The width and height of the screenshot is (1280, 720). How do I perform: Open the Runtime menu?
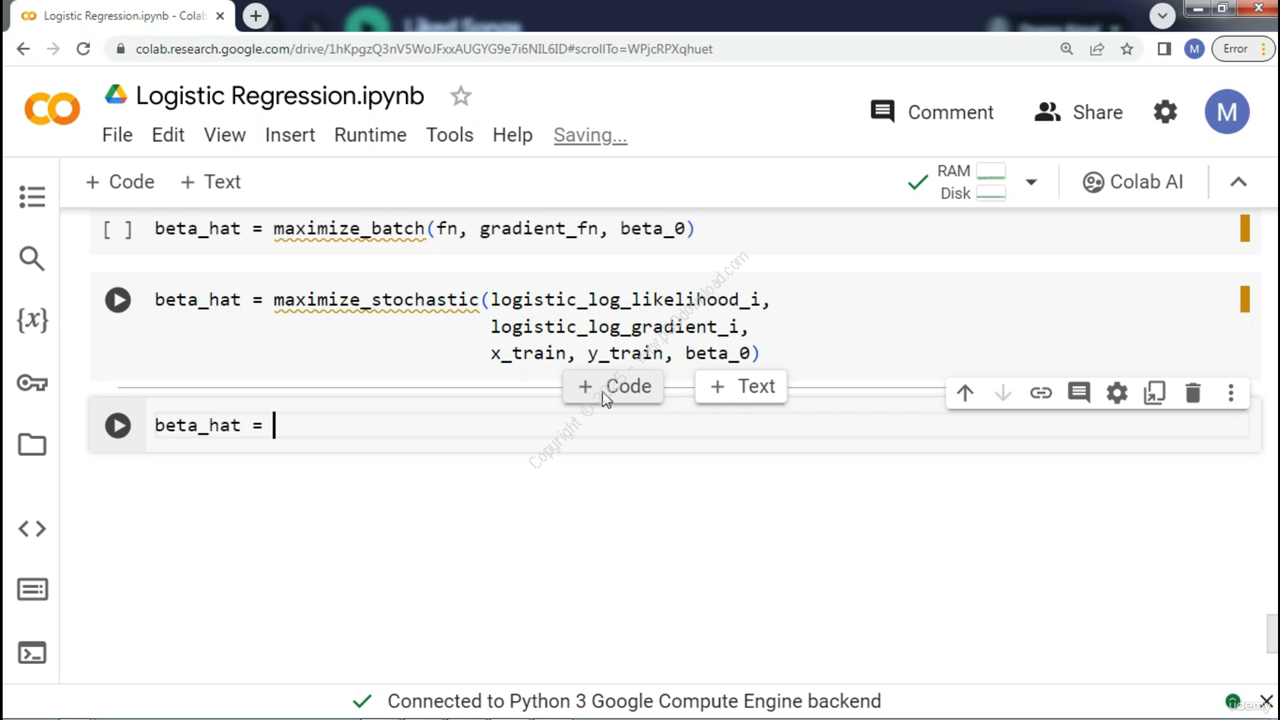370,135
